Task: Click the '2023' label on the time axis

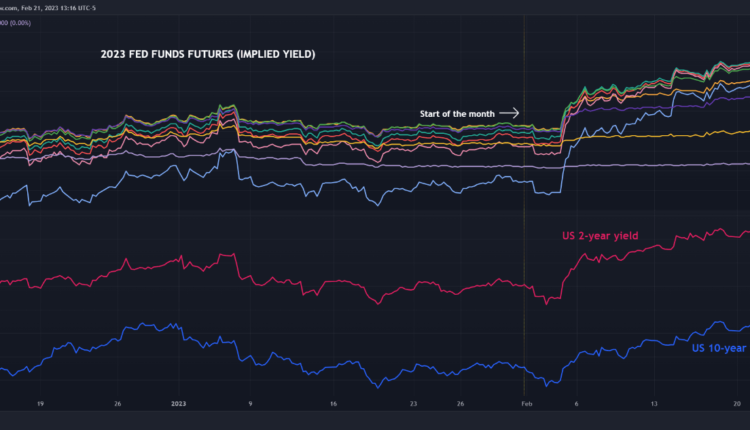Action: 176,404
